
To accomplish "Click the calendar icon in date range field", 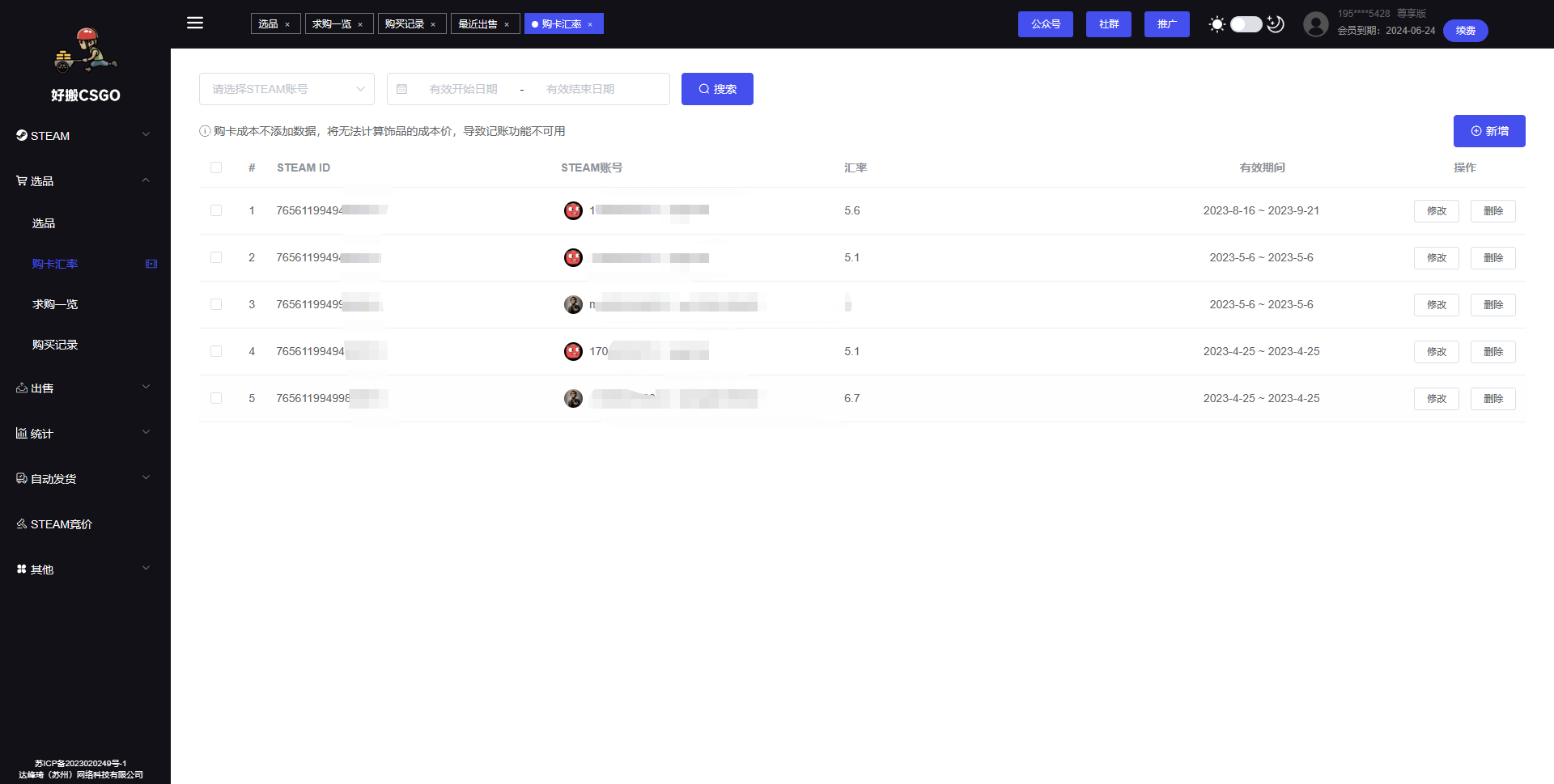I will coord(401,89).
